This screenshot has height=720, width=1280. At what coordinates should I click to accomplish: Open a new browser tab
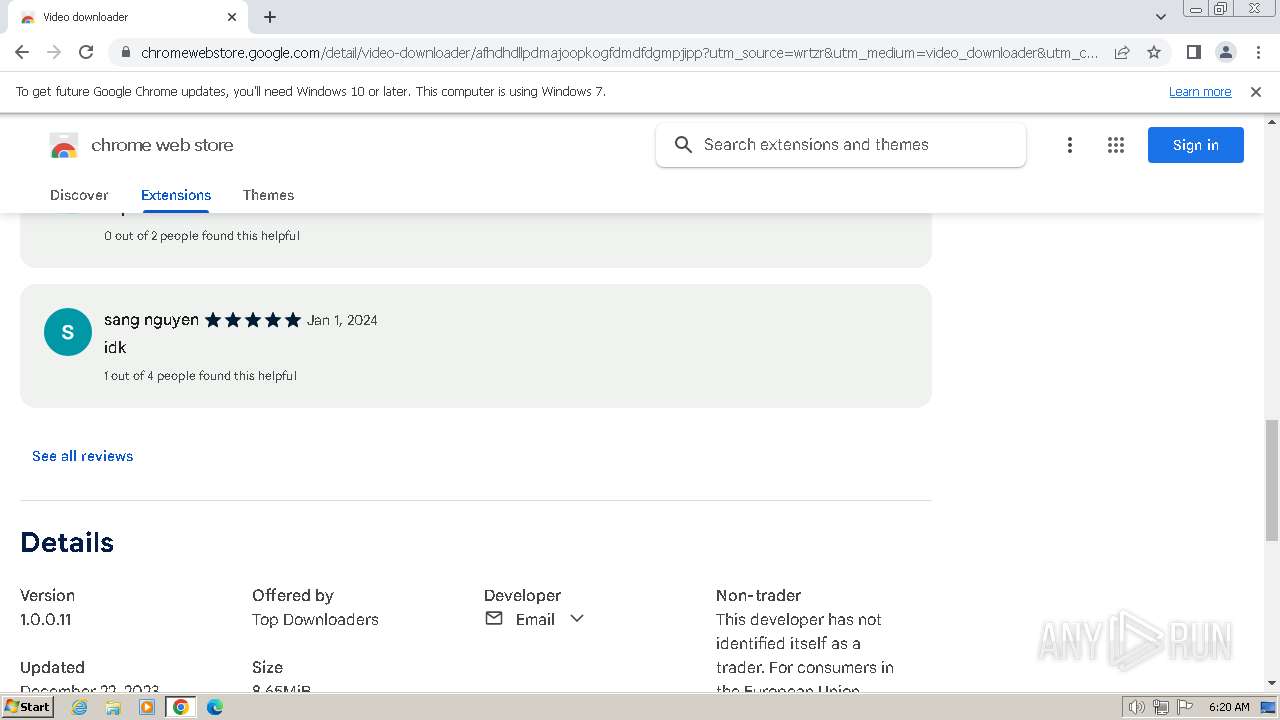coord(270,17)
